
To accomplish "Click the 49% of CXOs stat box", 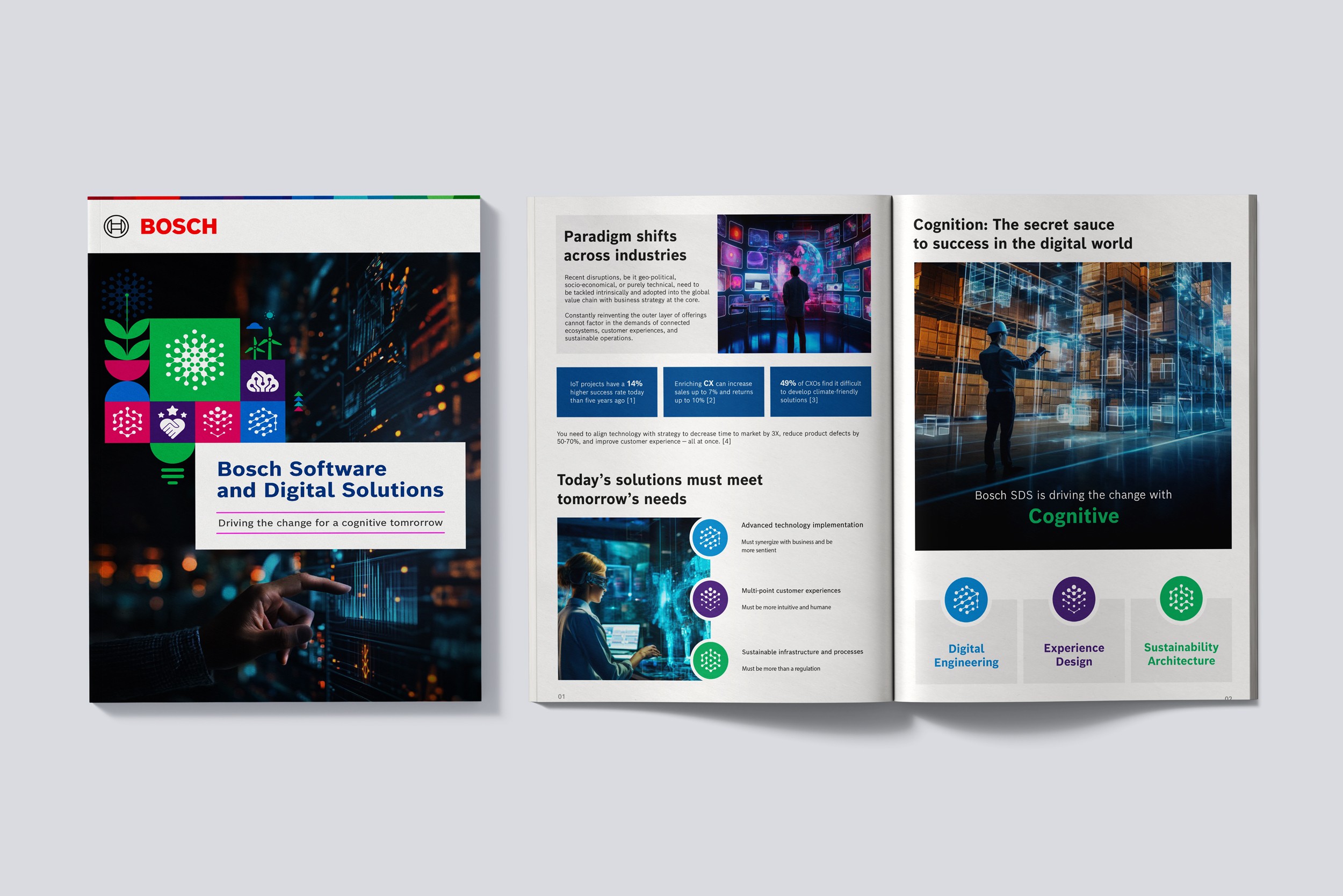I will [x=820, y=392].
